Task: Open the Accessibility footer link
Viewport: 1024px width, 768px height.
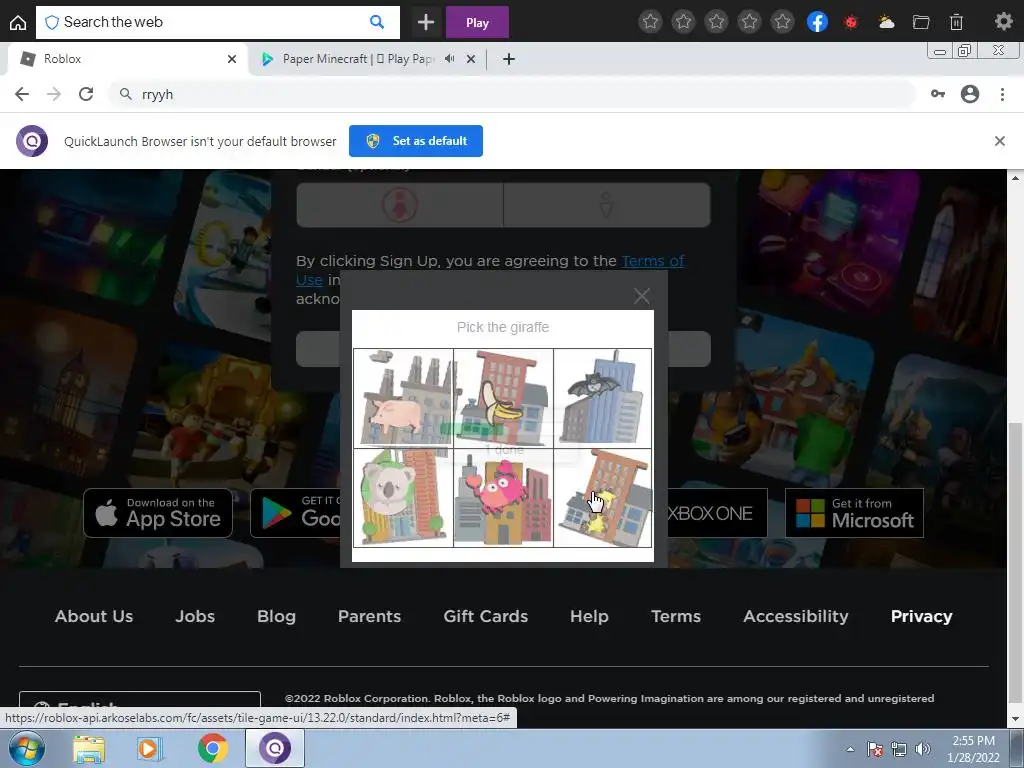Action: click(795, 616)
